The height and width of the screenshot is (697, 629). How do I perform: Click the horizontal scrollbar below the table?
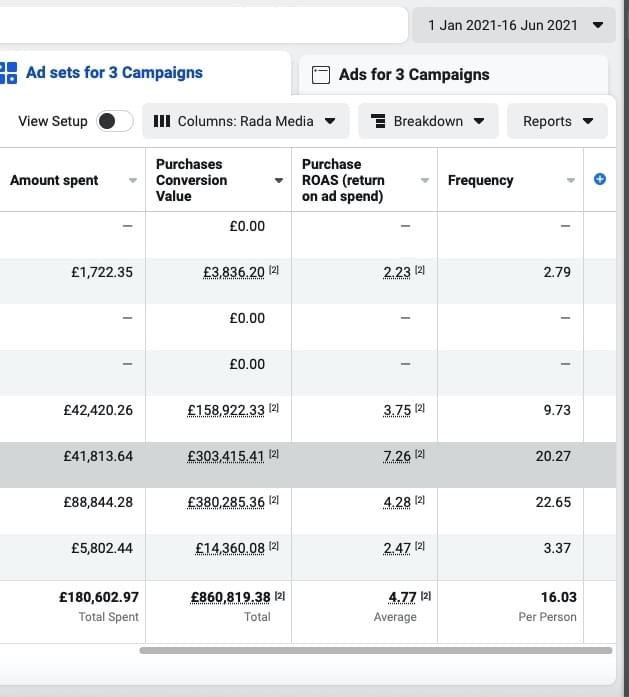375,650
